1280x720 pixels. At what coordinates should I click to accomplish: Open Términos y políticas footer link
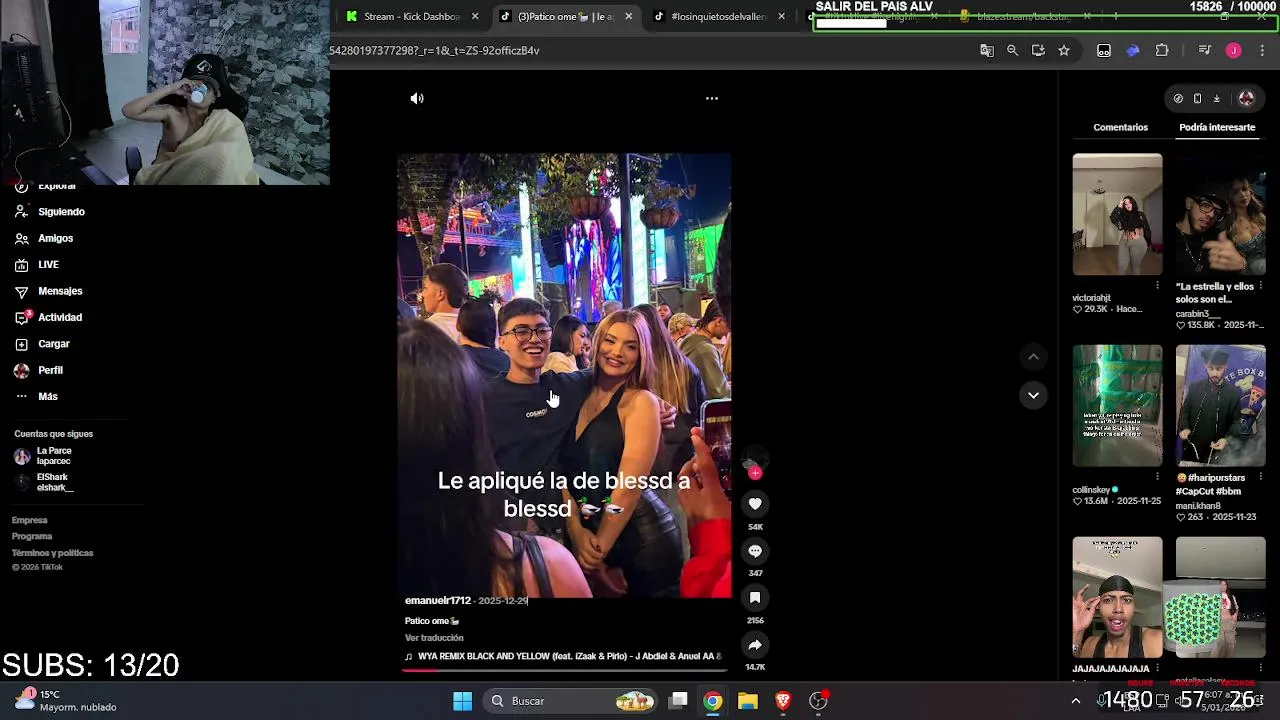53,553
